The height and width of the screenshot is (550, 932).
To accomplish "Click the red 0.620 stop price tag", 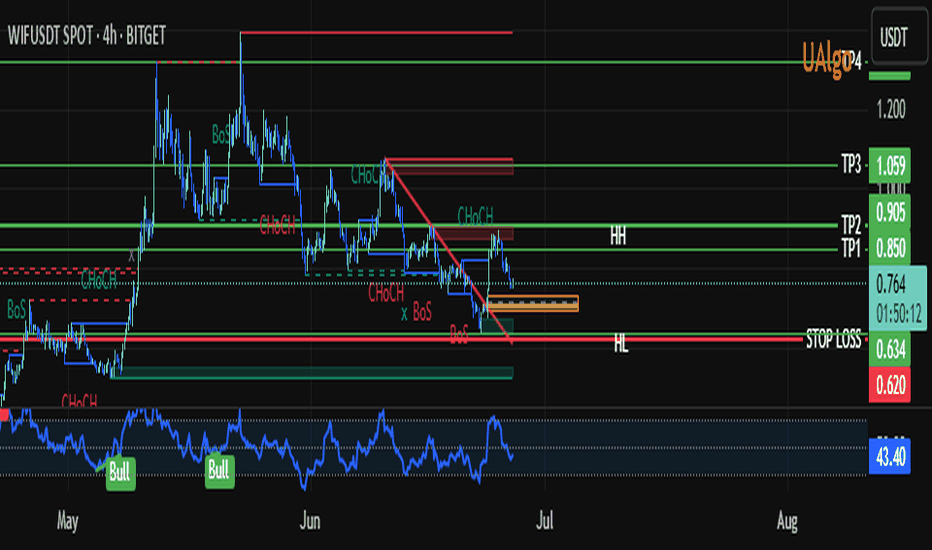I will pos(890,385).
